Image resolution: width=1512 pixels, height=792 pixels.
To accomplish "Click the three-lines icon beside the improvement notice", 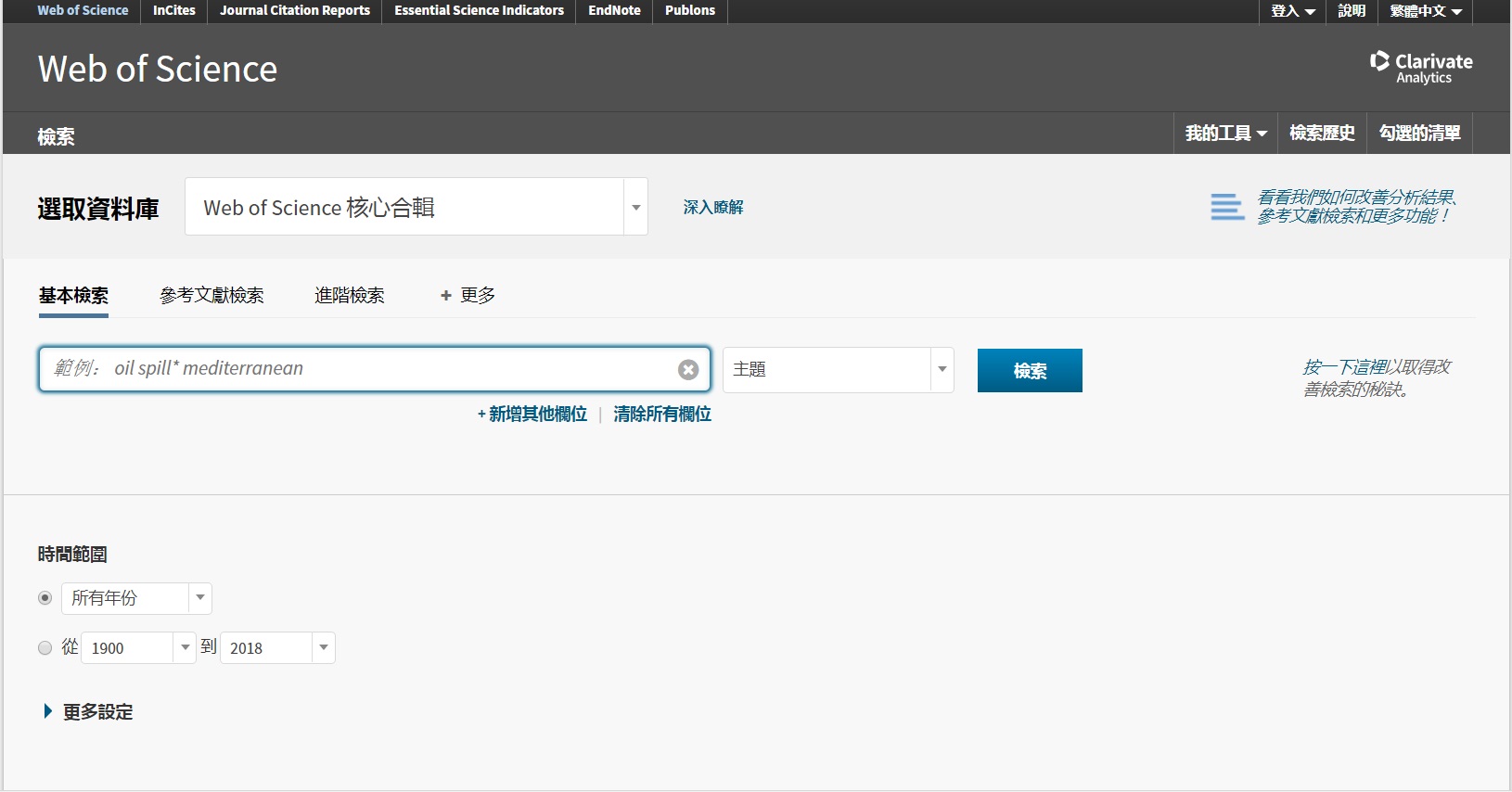I will [x=1227, y=207].
